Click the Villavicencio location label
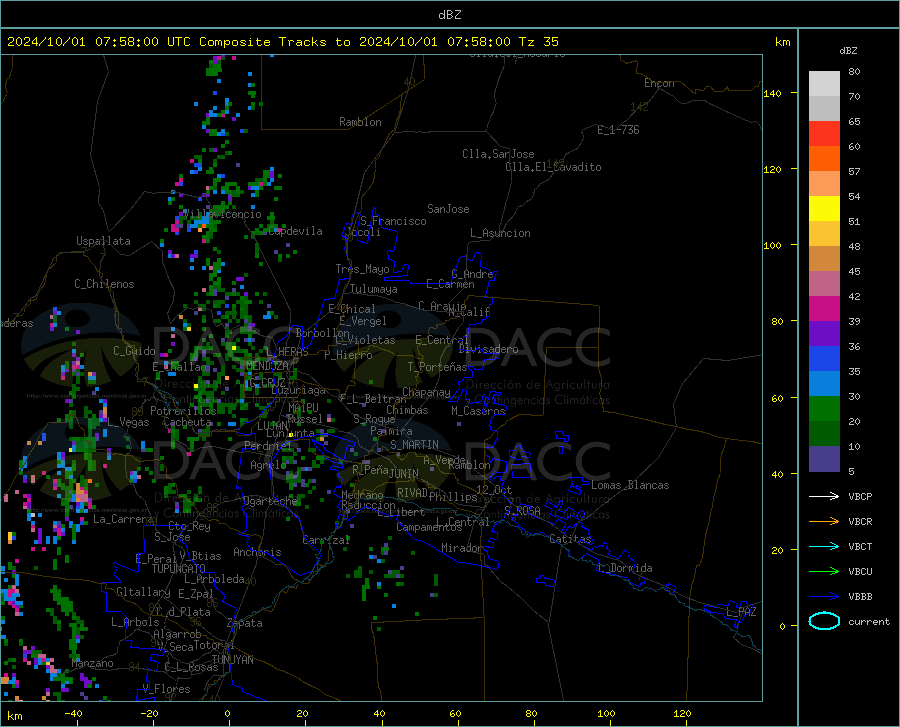Viewport: 900px width, 727px height. click(222, 214)
